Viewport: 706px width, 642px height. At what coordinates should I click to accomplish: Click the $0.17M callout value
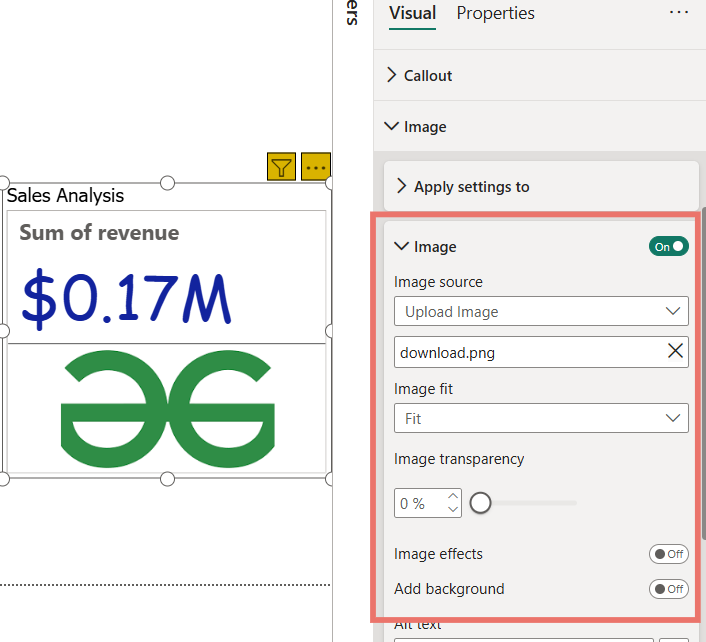click(127, 299)
